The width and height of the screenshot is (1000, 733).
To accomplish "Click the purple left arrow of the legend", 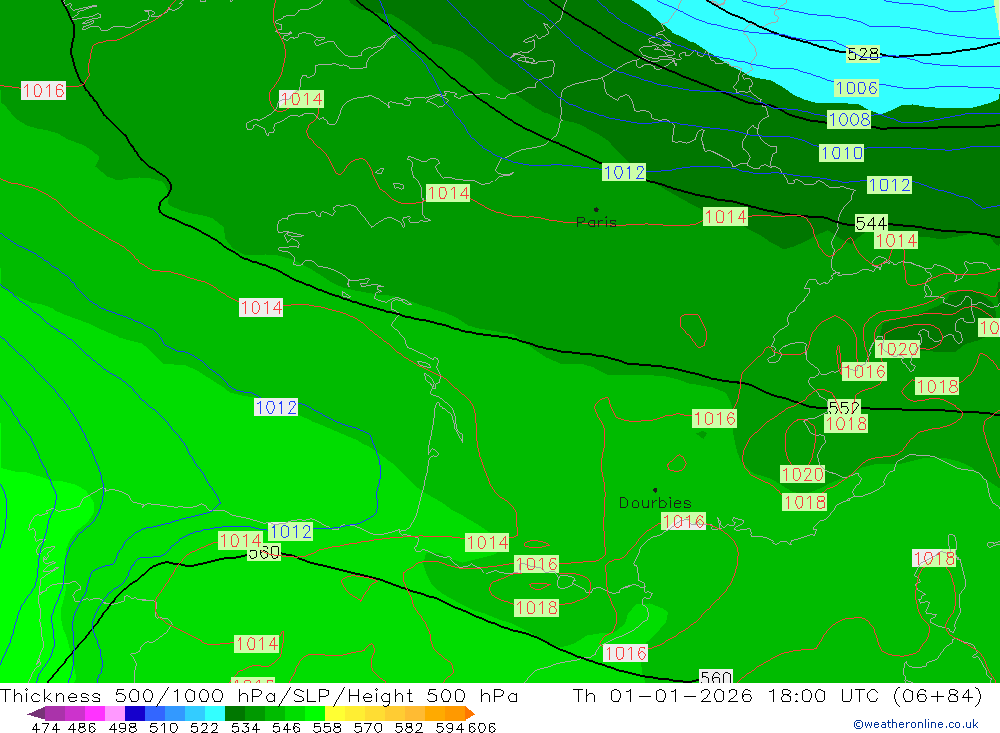I will (36, 713).
